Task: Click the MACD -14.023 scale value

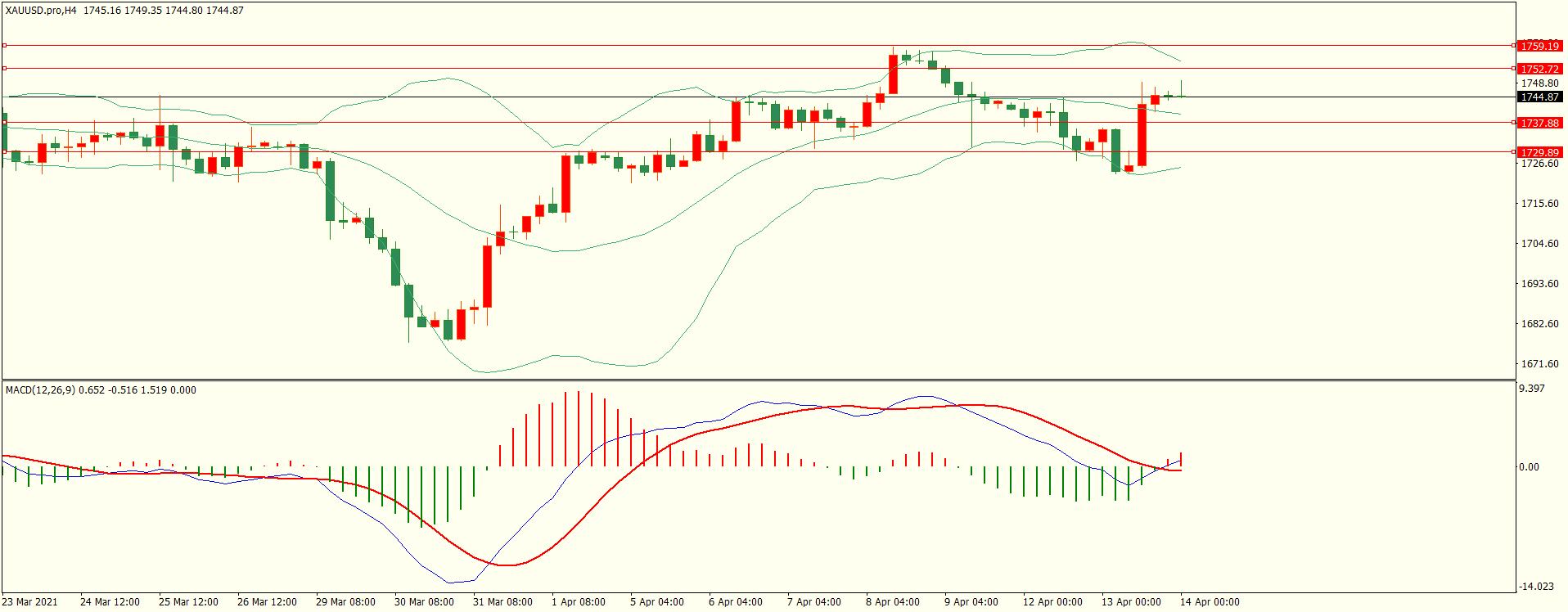Action: coord(1536,587)
